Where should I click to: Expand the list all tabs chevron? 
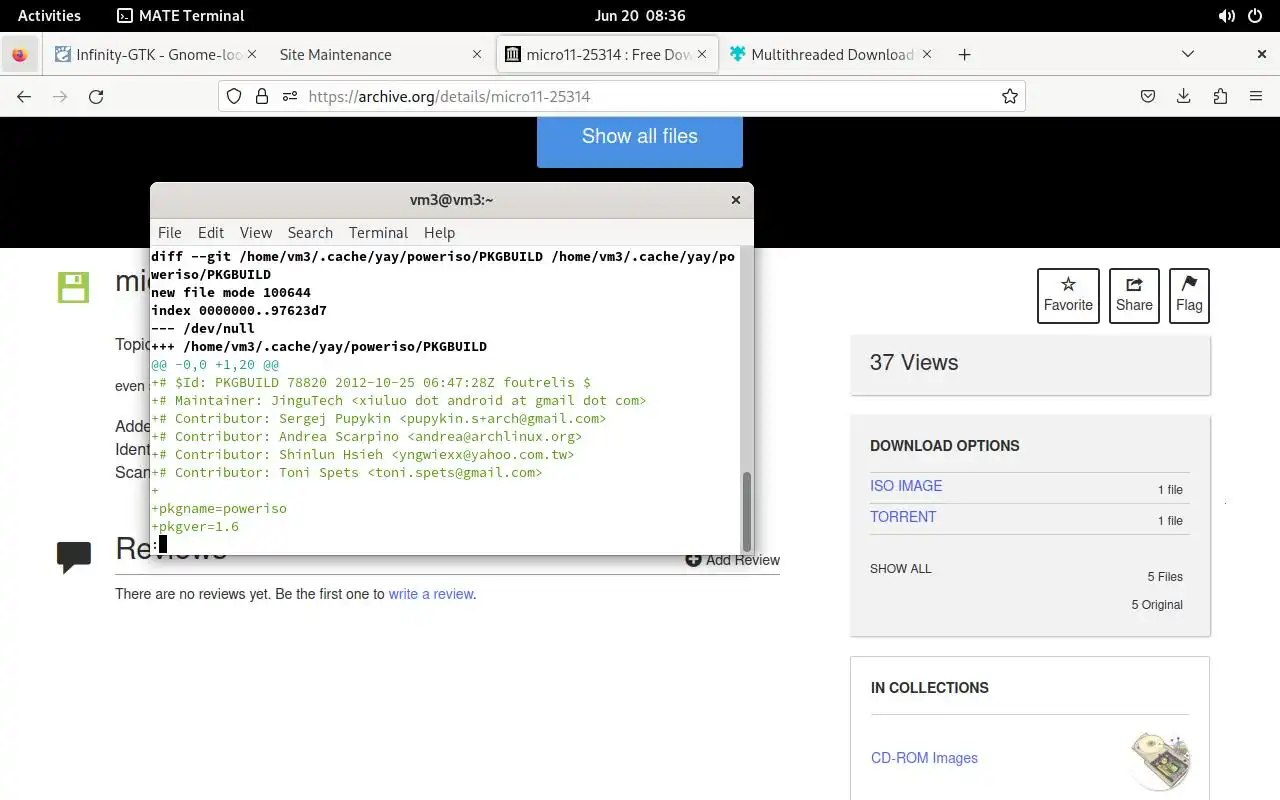coord(1188,54)
